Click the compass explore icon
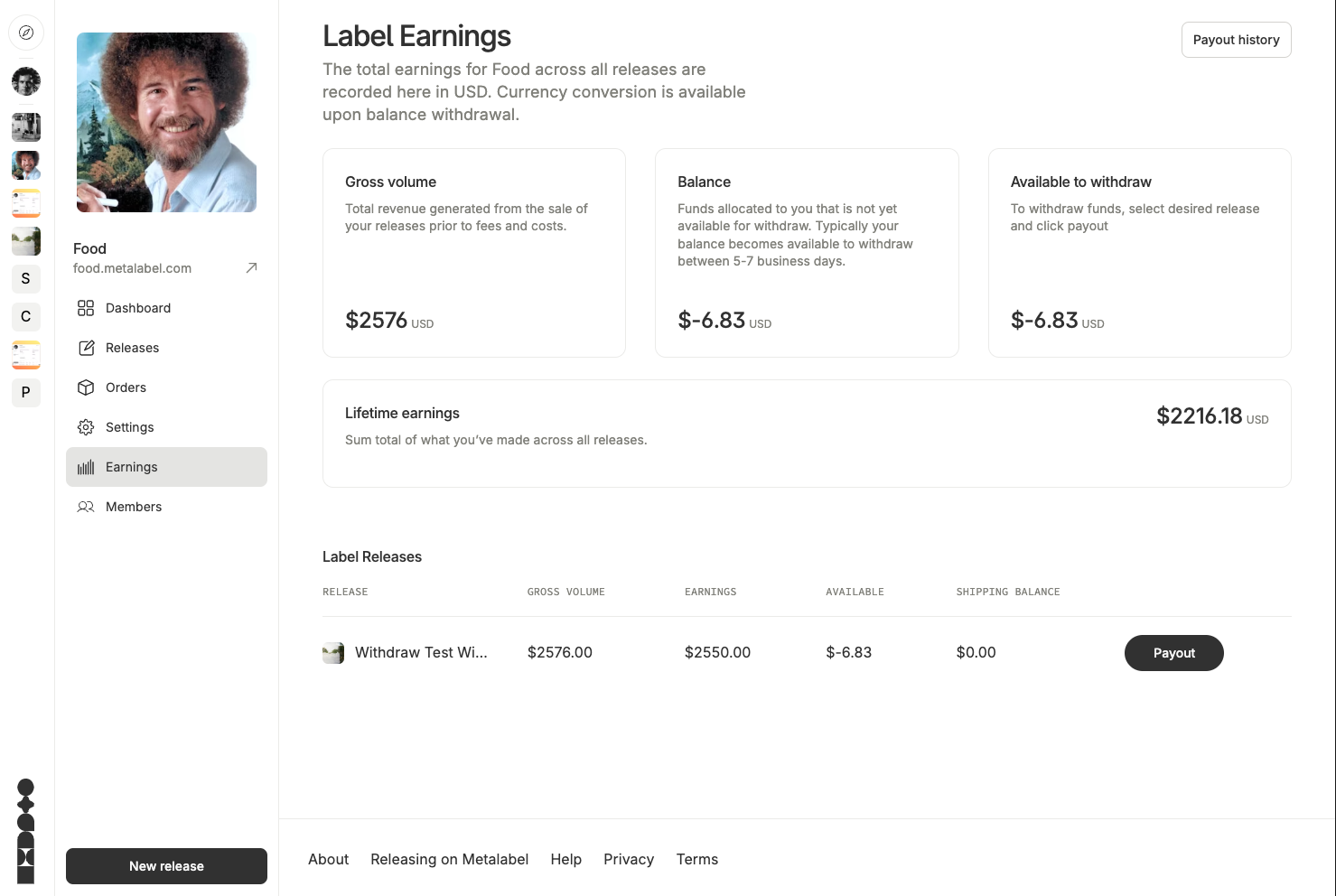The image size is (1336, 896). [26, 33]
